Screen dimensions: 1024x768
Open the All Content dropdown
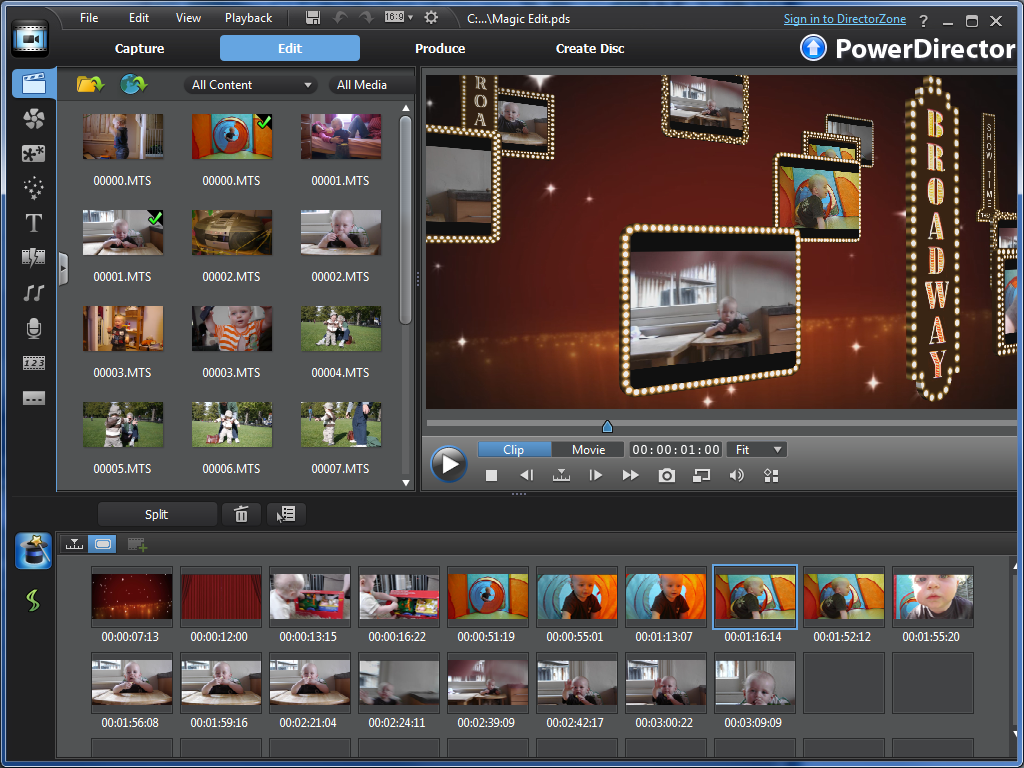(x=250, y=85)
